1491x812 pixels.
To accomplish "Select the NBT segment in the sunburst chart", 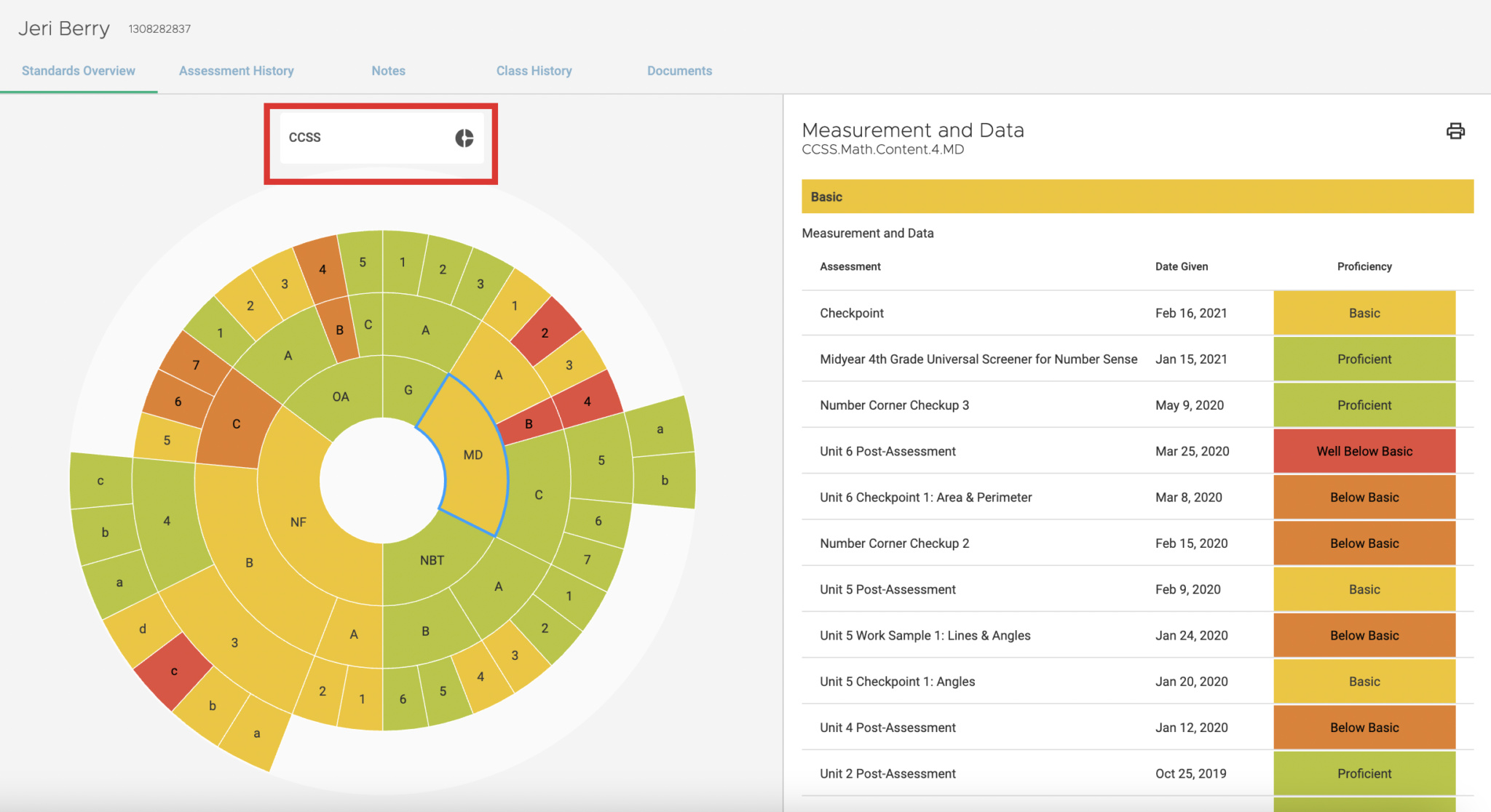I will click(x=432, y=560).
